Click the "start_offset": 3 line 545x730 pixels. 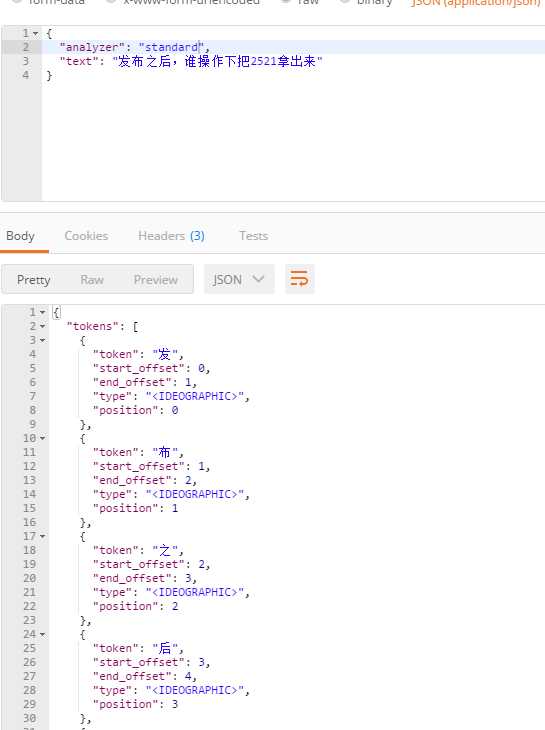click(x=151, y=662)
